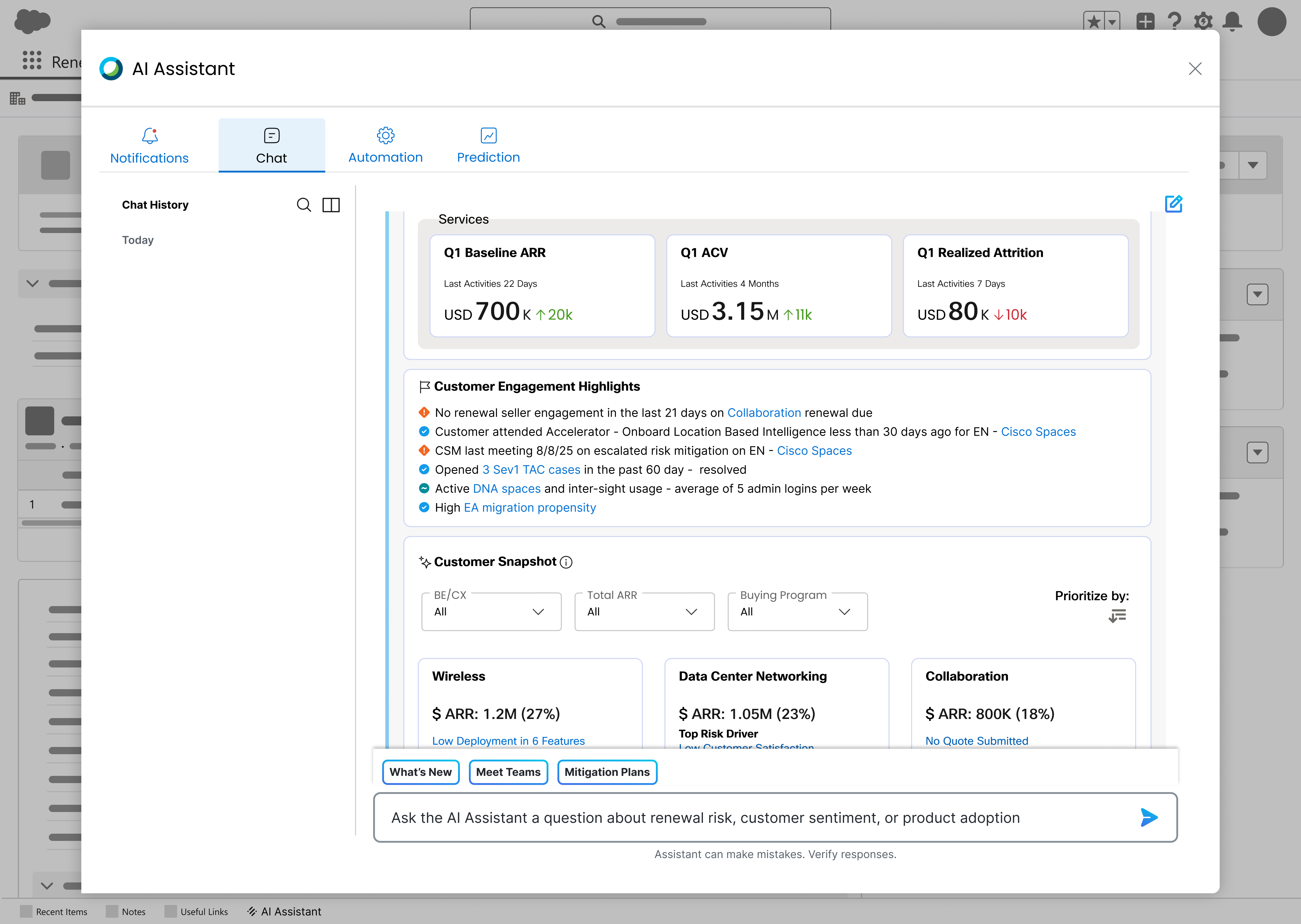Open Cisco Spaces link in CSM meeting line
Viewport: 1301px width, 924px height.
pos(814,451)
